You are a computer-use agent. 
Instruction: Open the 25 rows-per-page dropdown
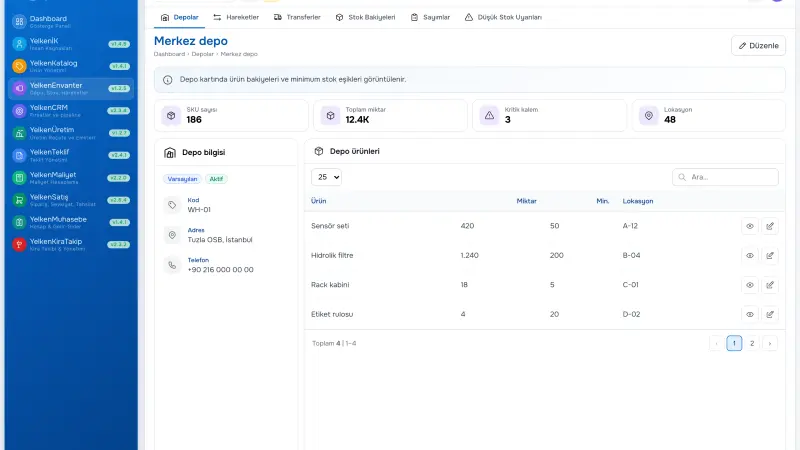click(327, 177)
